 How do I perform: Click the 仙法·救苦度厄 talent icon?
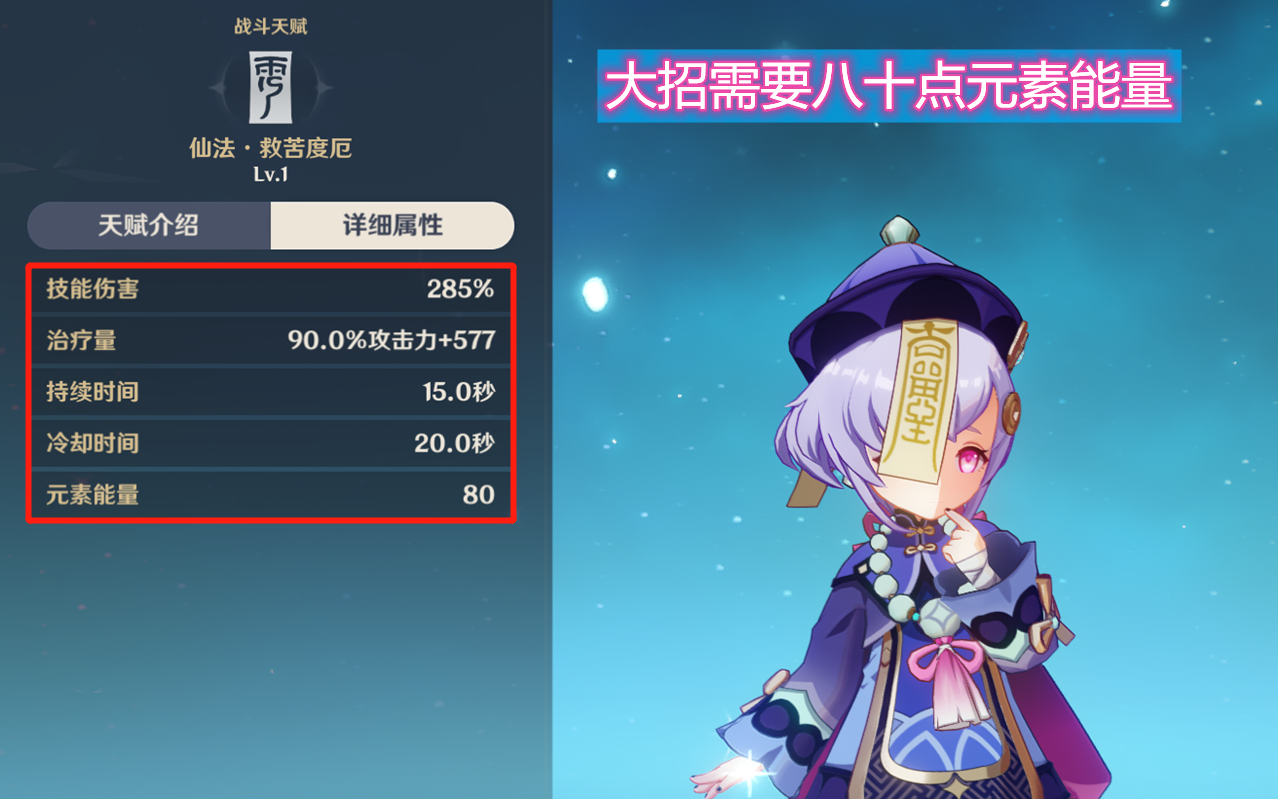coord(270,88)
